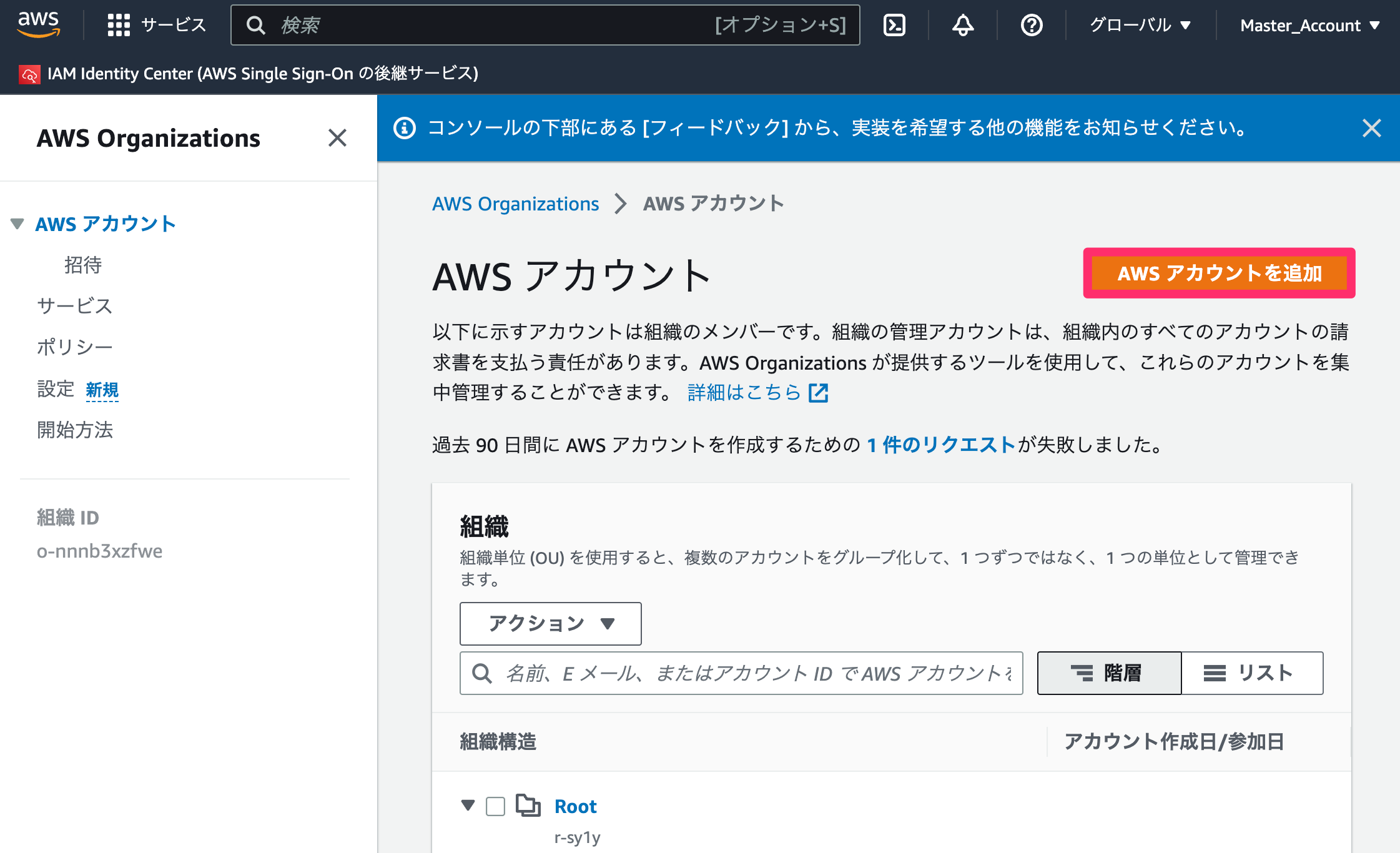
Task: Click AWS アカウントを追加 button
Action: (x=1219, y=273)
